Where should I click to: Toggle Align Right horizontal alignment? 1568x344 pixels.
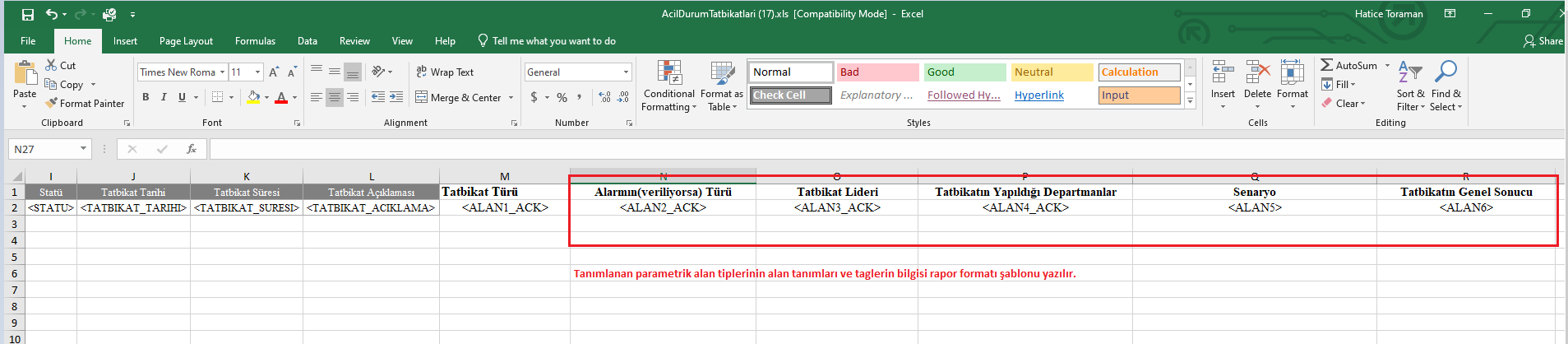(353, 97)
